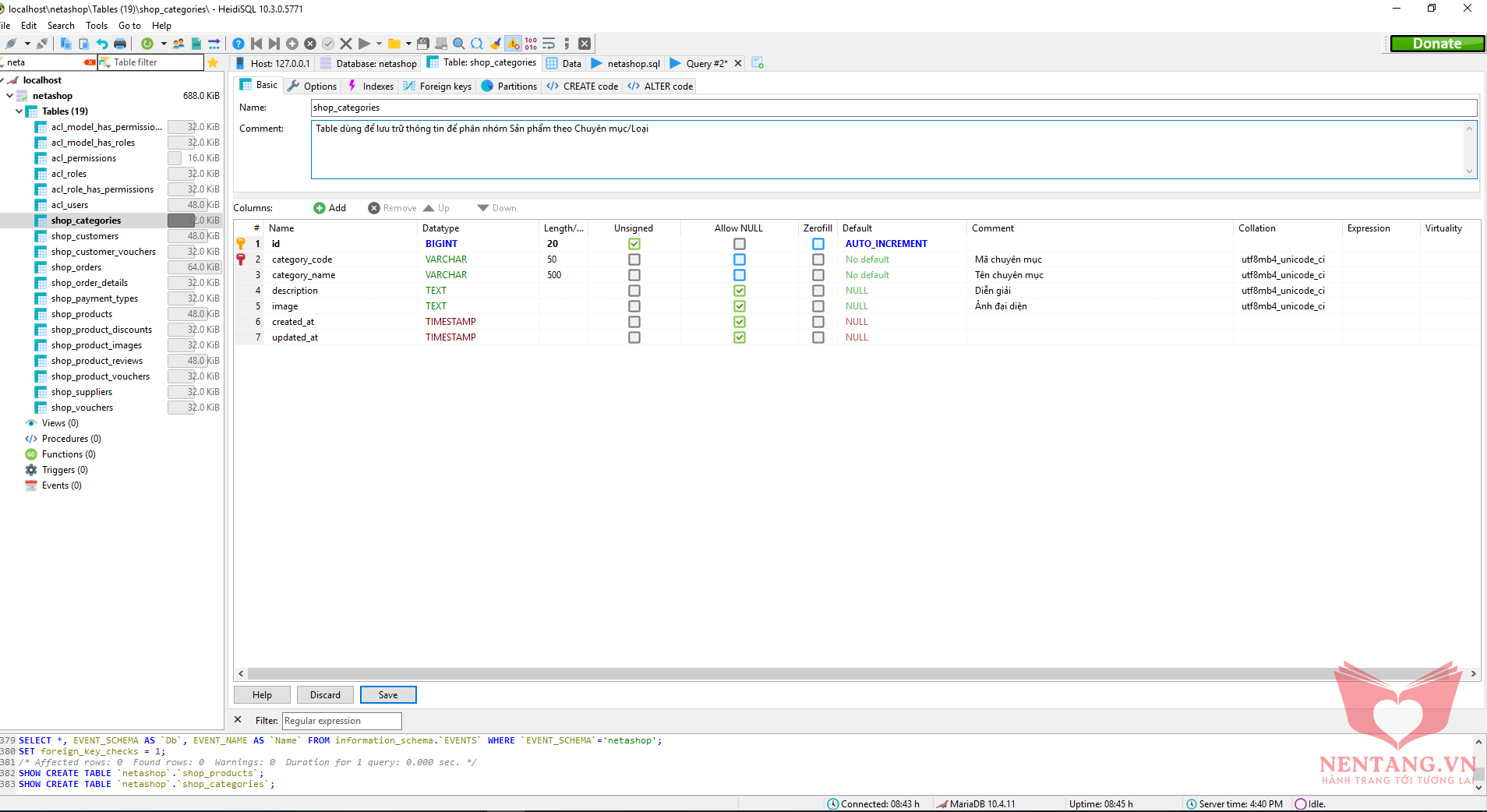The height and width of the screenshot is (812, 1487).
Task: Click the Print toolbar icon
Action: point(120,44)
